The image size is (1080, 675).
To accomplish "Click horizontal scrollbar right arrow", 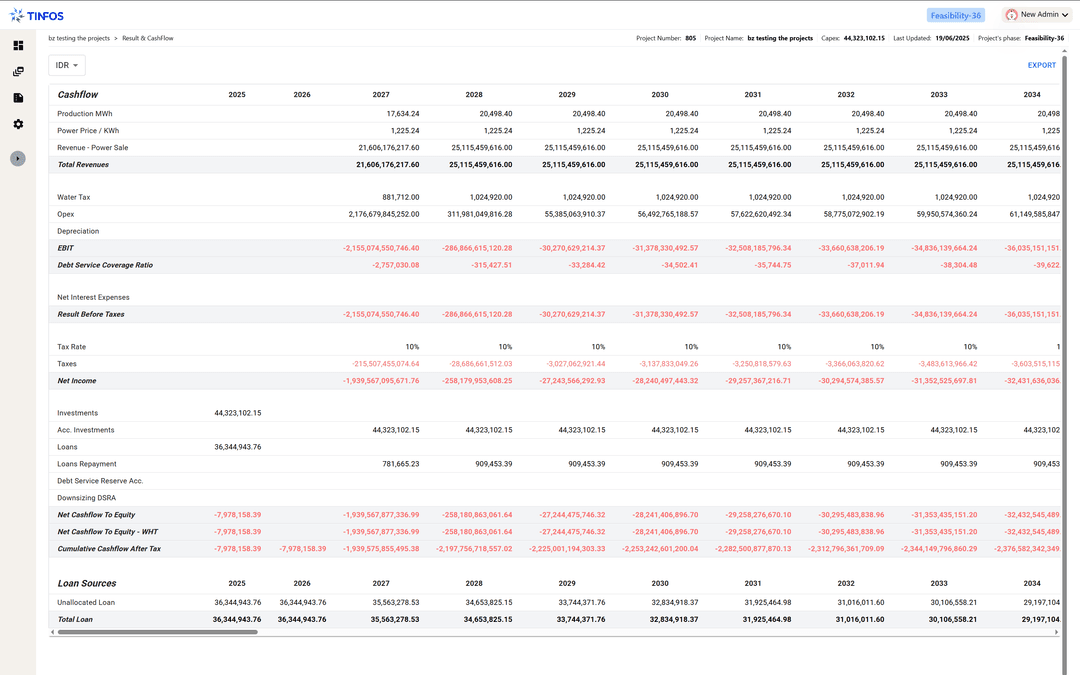I will tap(1057, 632).
